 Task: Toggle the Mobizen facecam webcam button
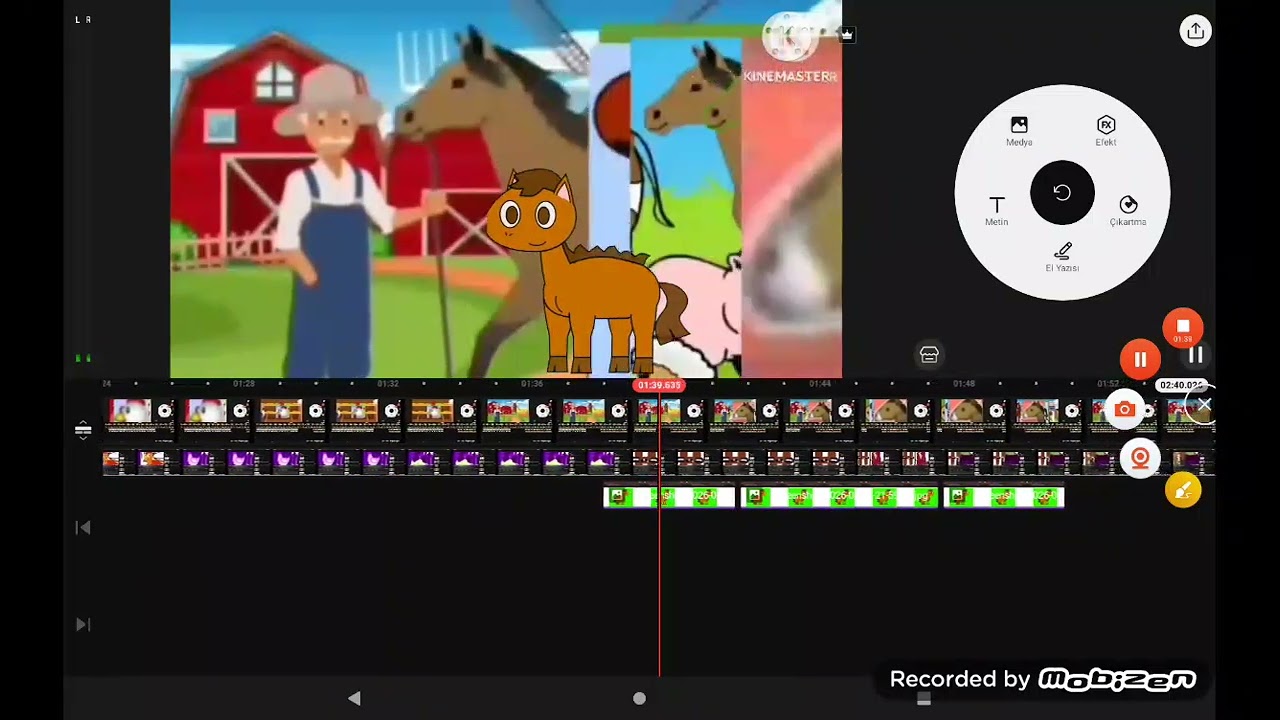click(1140, 459)
